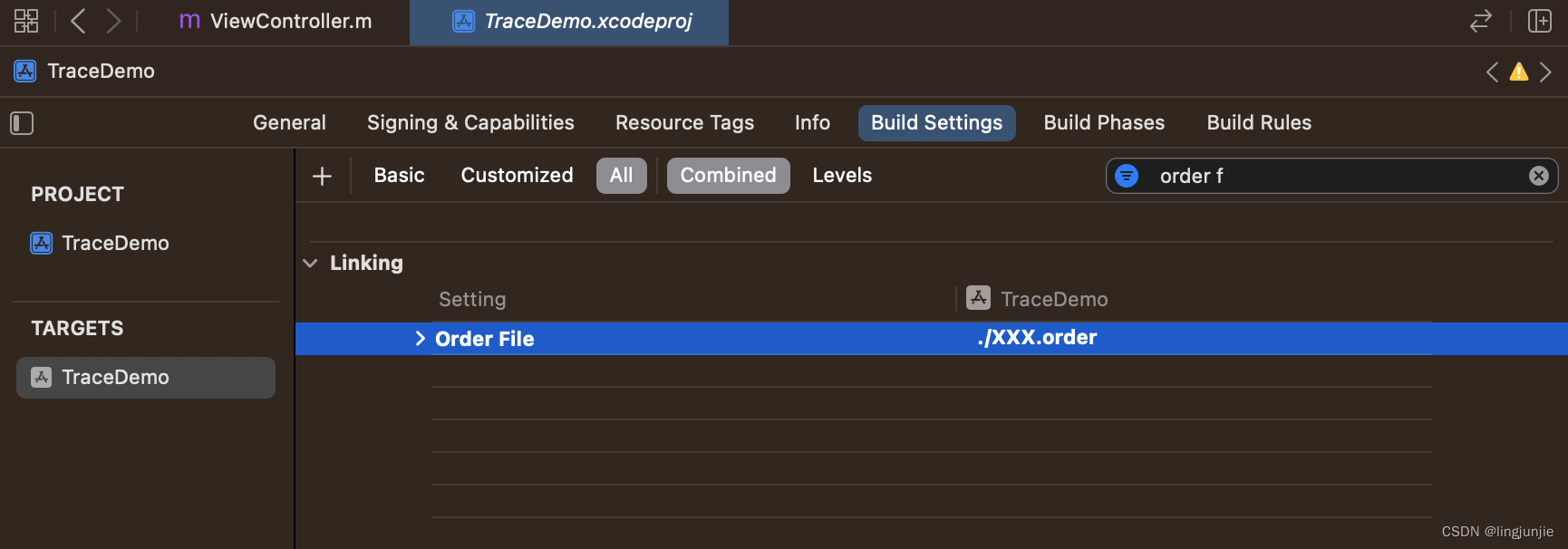Jump to the previous issue chevron
The image size is (1568, 549).
point(1492,72)
